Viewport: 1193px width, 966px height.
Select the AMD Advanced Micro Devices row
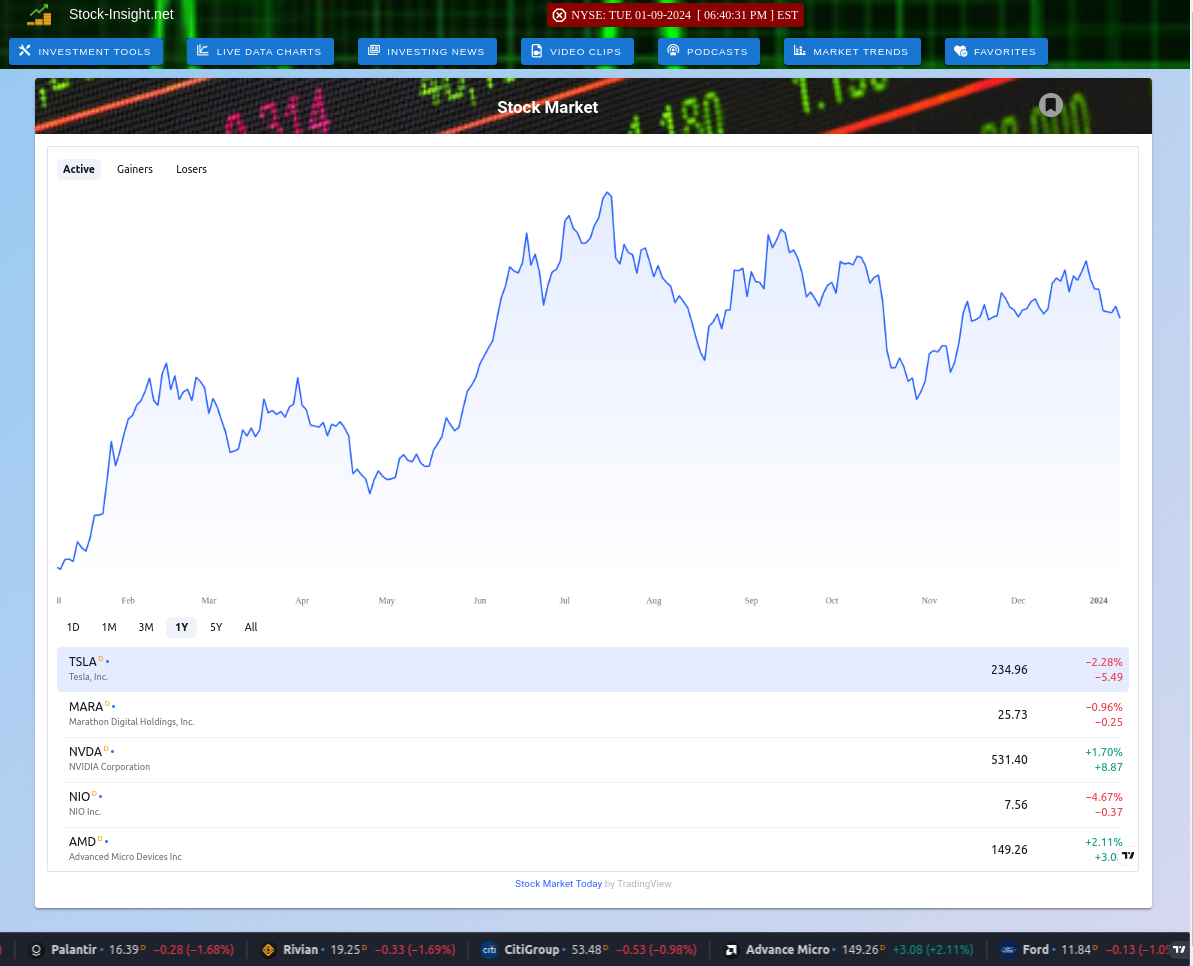tap(593, 849)
